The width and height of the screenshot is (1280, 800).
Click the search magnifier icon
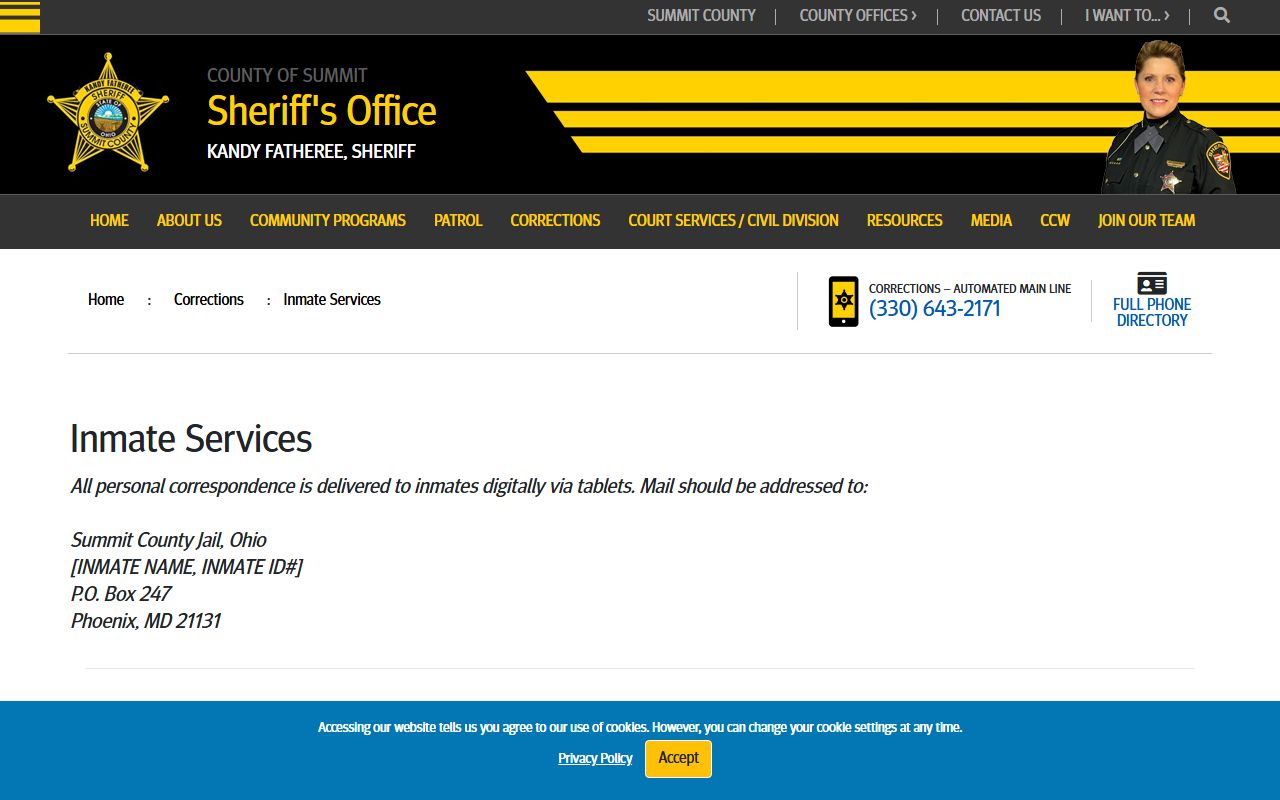(1221, 15)
